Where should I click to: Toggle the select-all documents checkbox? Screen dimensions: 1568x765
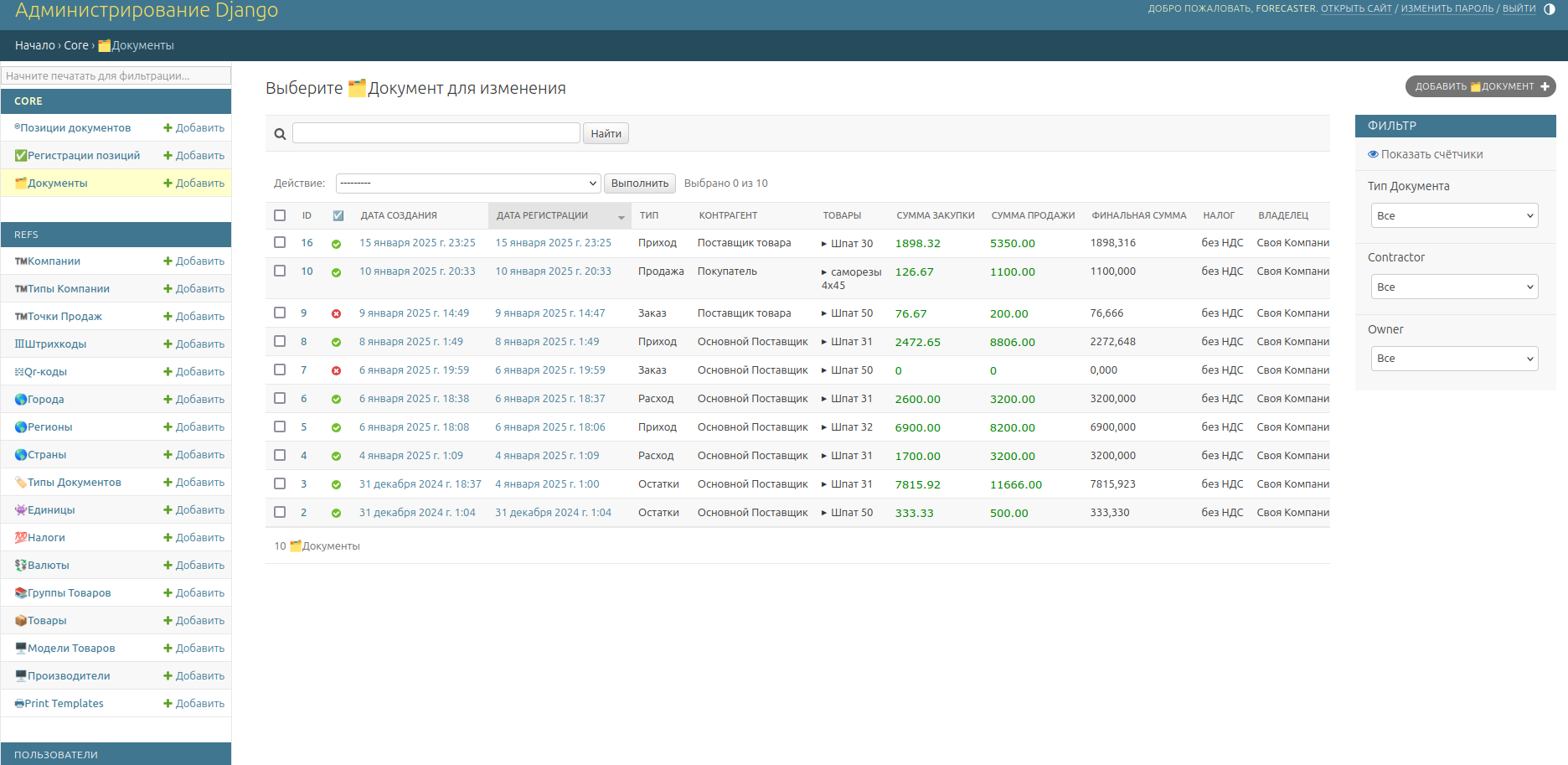(x=280, y=215)
